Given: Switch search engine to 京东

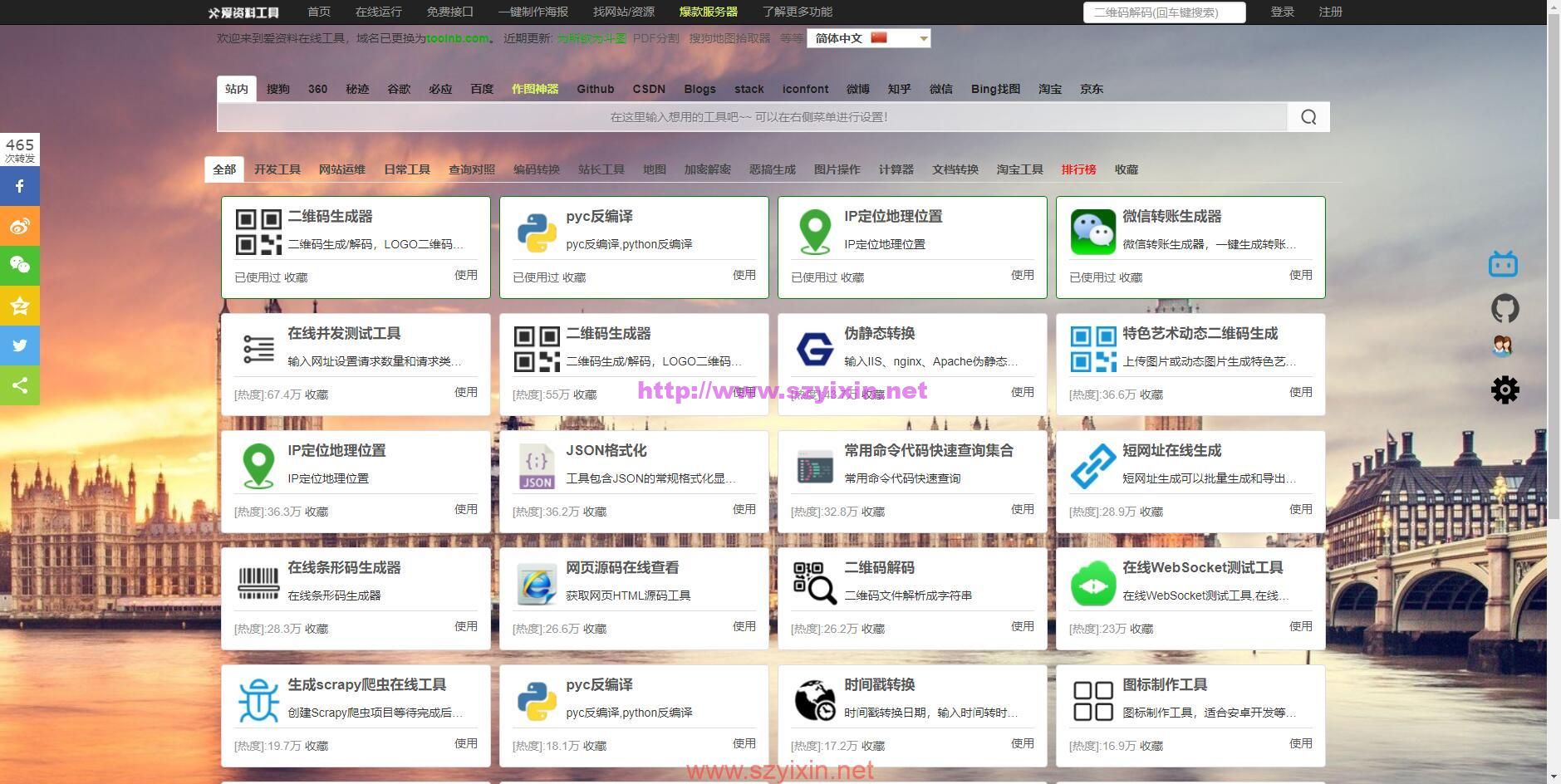Looking at the screenshot, I should tap(1091, 89).
